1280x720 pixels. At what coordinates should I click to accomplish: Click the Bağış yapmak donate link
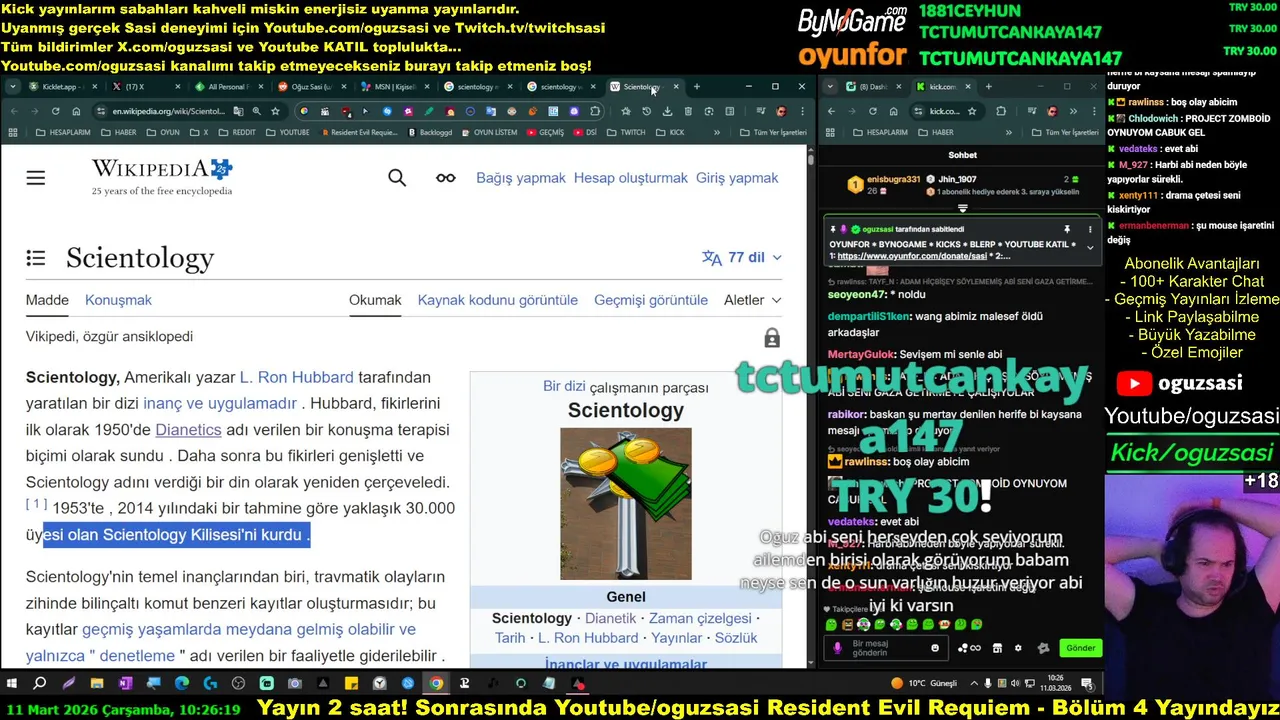pyautogui.click(x=521, y=178)
